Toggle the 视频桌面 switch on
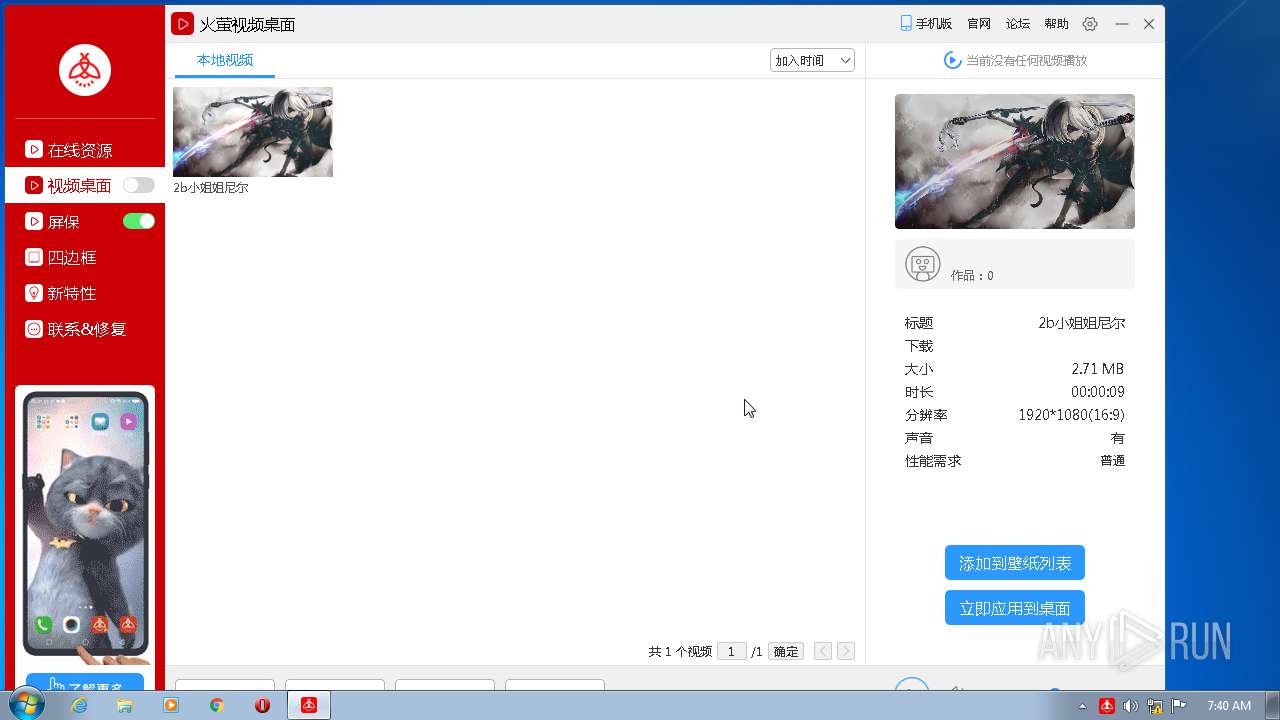The height and width of the screenshot is (720, 1280). point(139,185)
